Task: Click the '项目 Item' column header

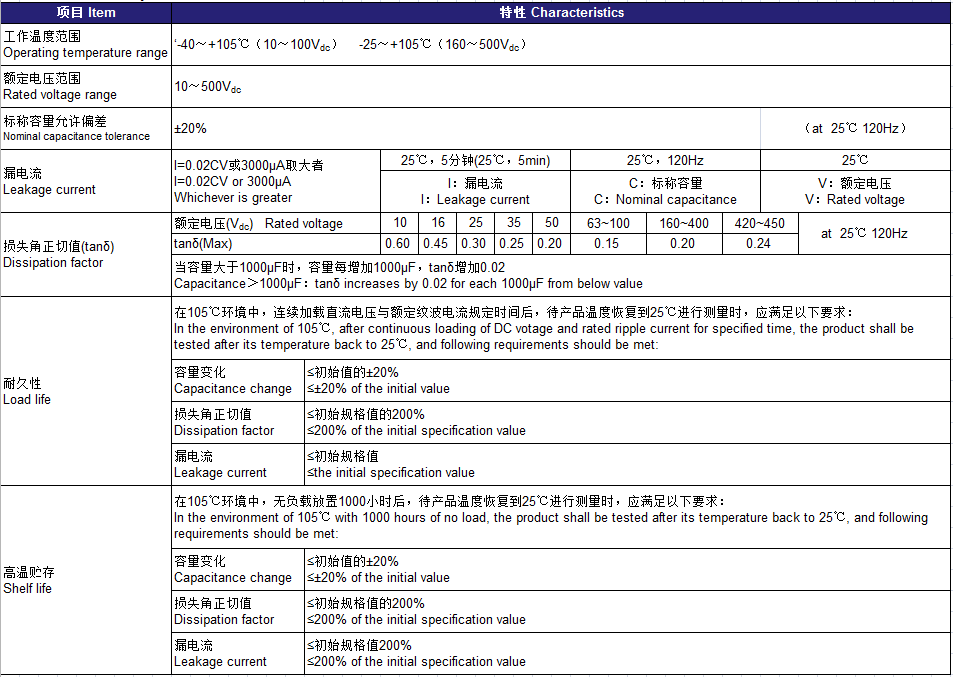Action: pos(85,13)
